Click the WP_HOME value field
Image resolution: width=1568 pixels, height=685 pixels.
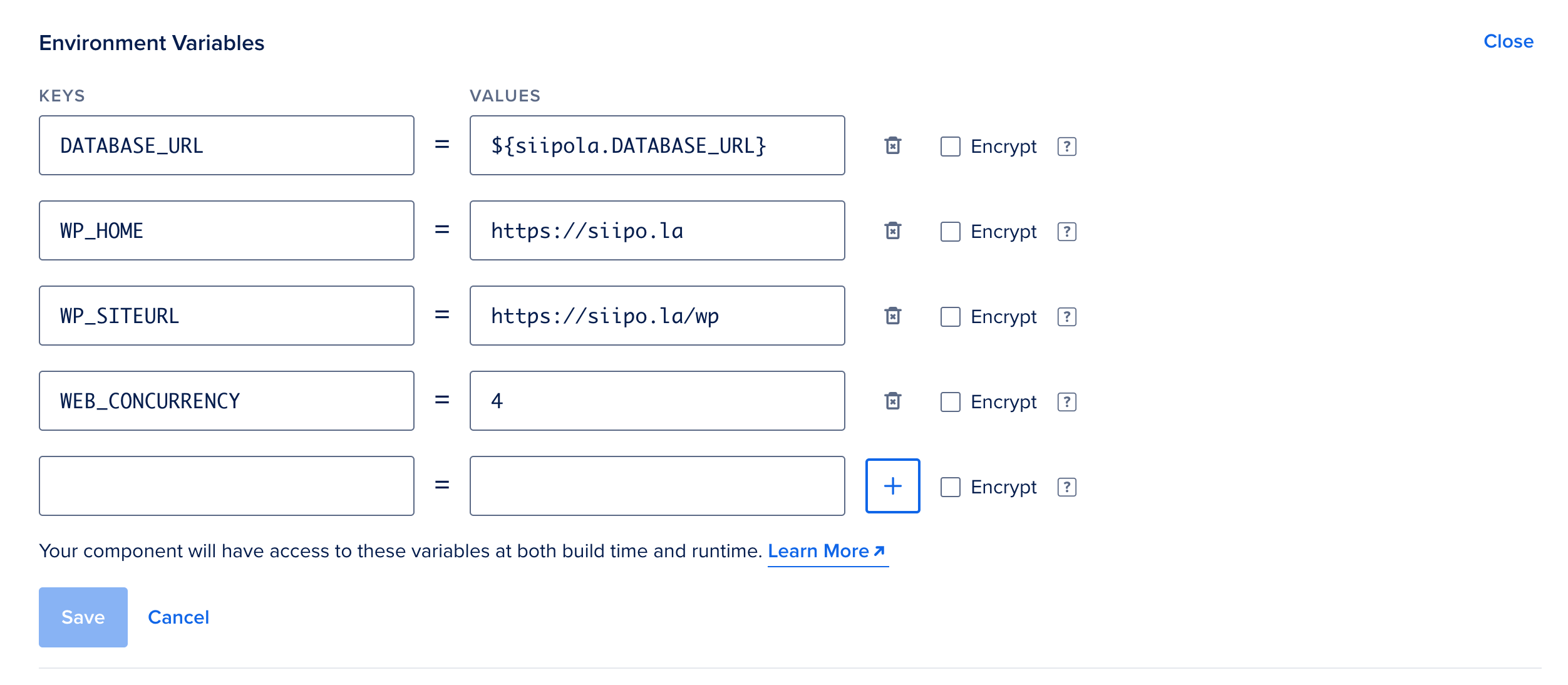[x=657, y=230]
